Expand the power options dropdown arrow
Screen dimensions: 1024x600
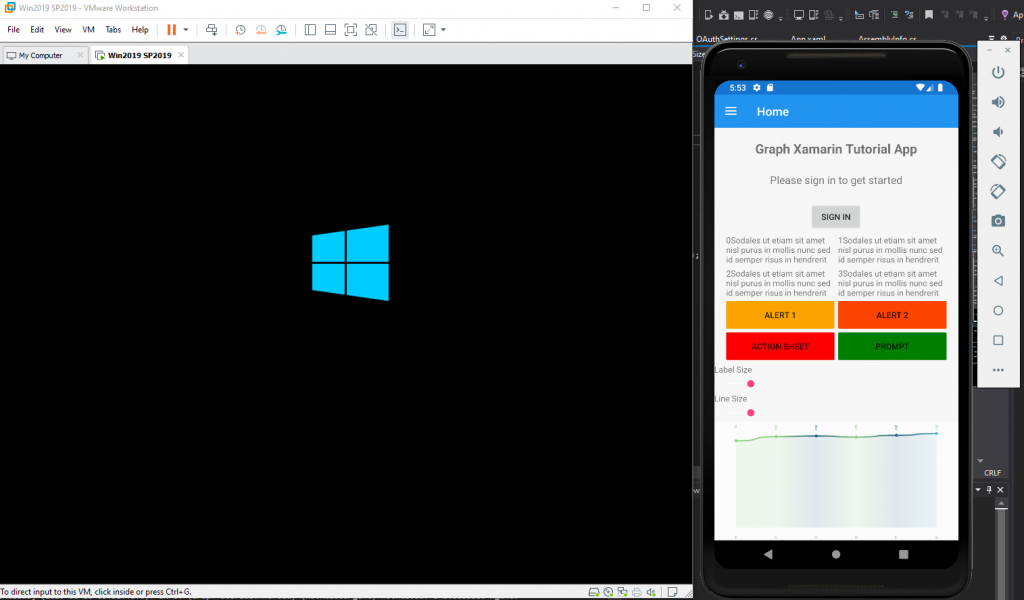coord(185,29)
